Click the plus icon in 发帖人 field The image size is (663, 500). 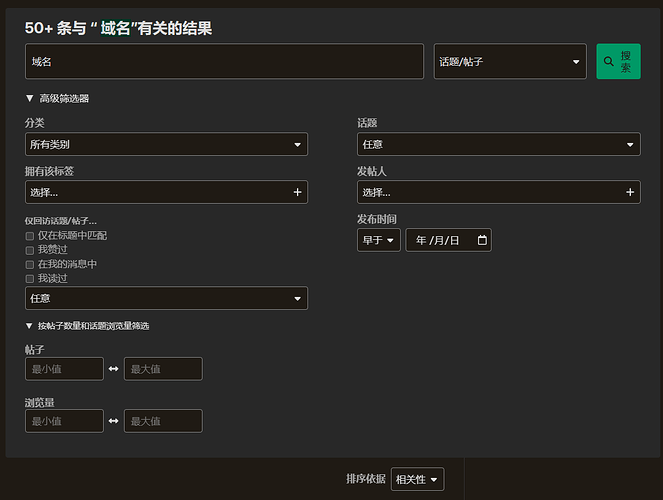630,192
